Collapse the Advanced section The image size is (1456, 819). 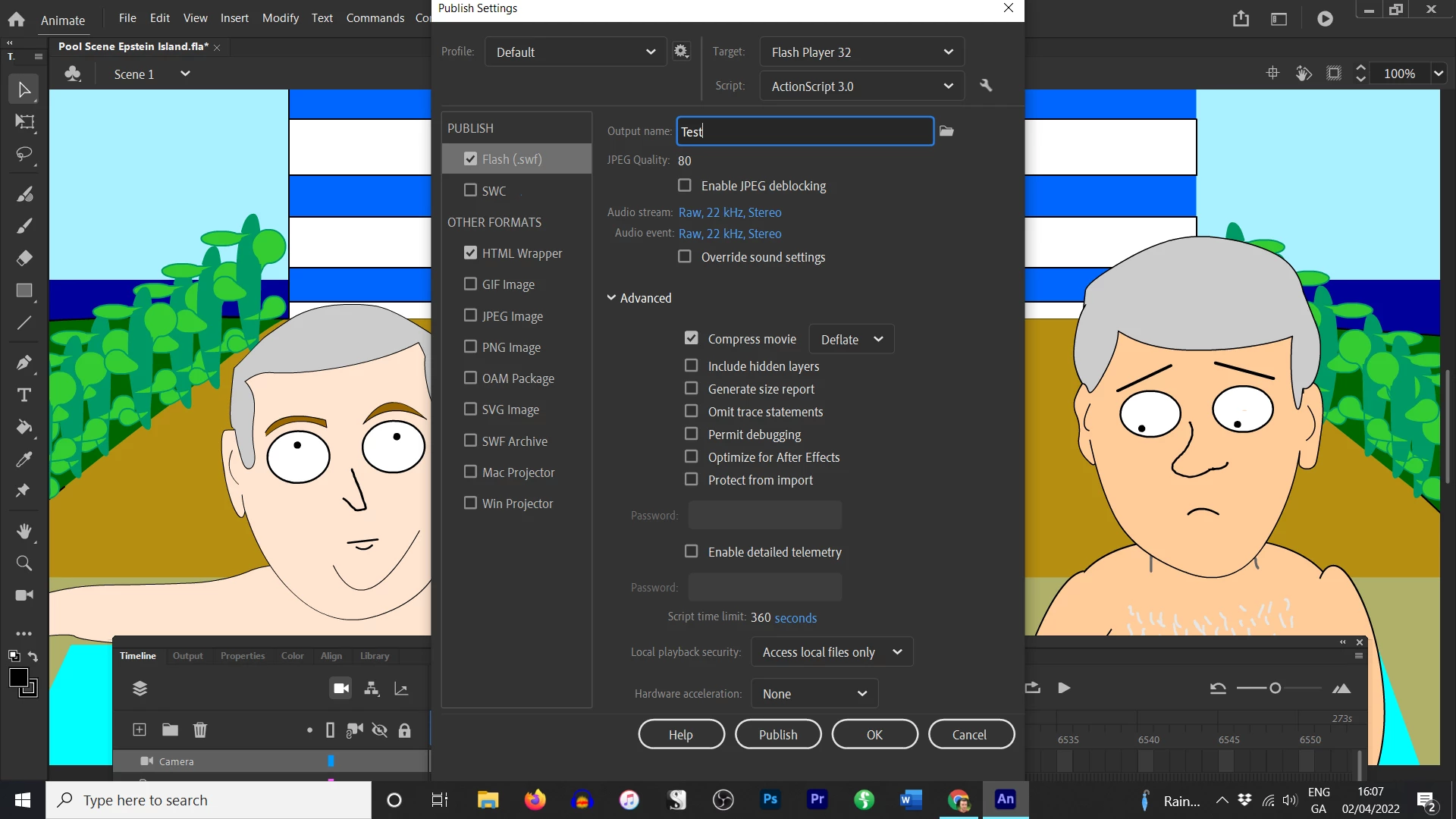[x=611, y=298]
